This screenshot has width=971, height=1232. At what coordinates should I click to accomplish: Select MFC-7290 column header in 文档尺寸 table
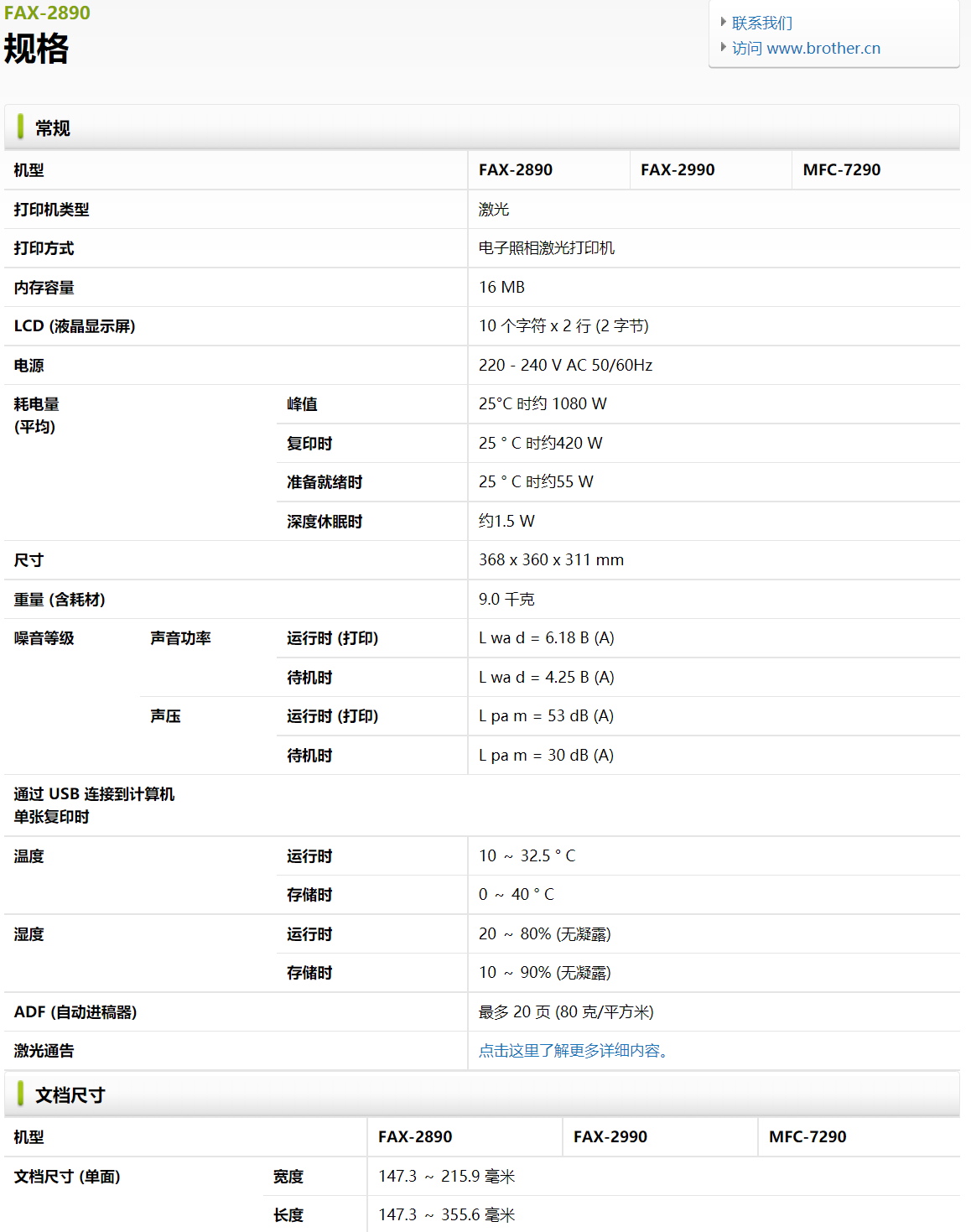click(807, 1136)
